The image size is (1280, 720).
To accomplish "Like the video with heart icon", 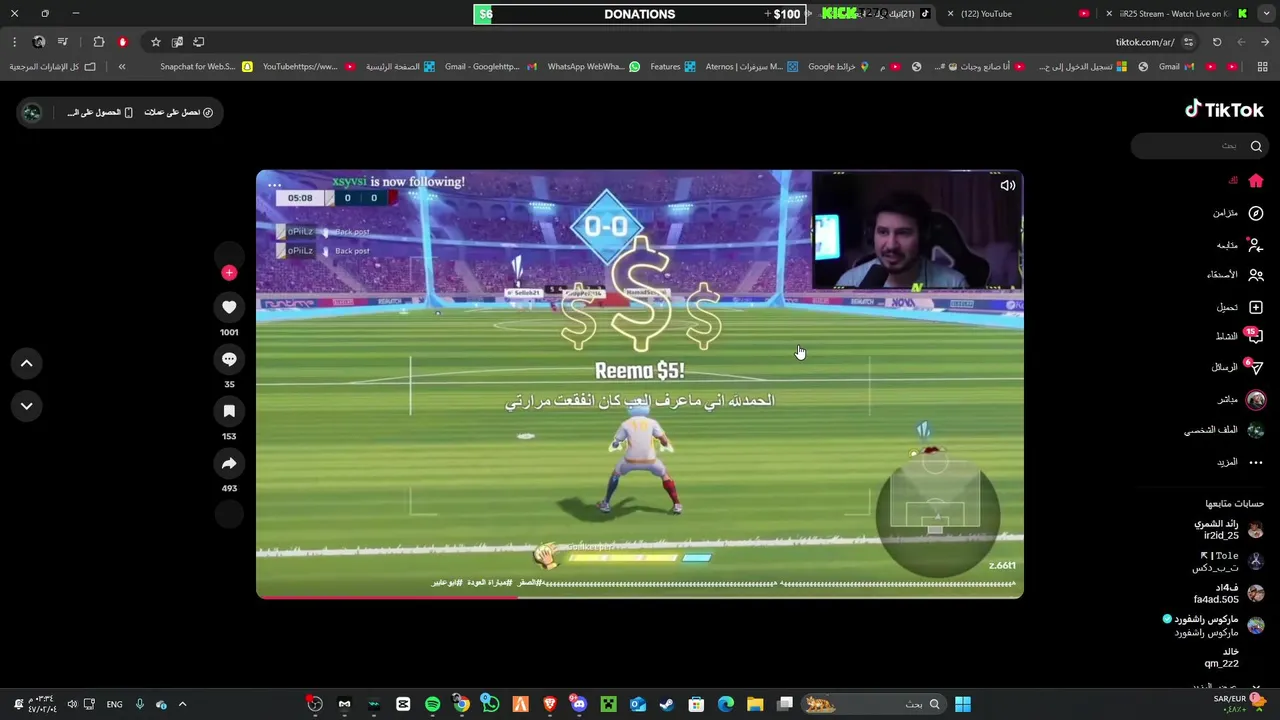I will click(229, 307).
